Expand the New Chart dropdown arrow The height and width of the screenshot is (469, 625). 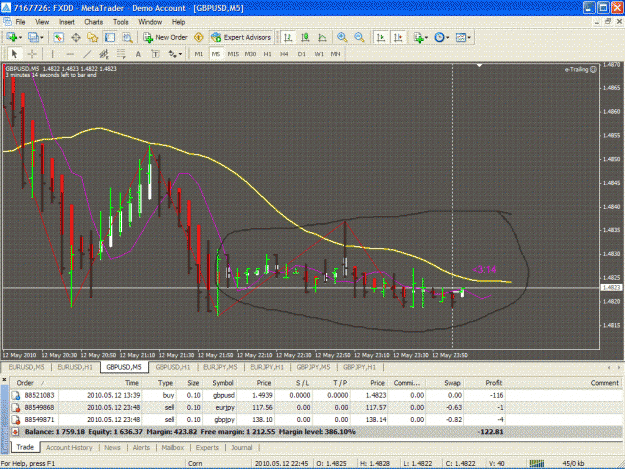20,38
